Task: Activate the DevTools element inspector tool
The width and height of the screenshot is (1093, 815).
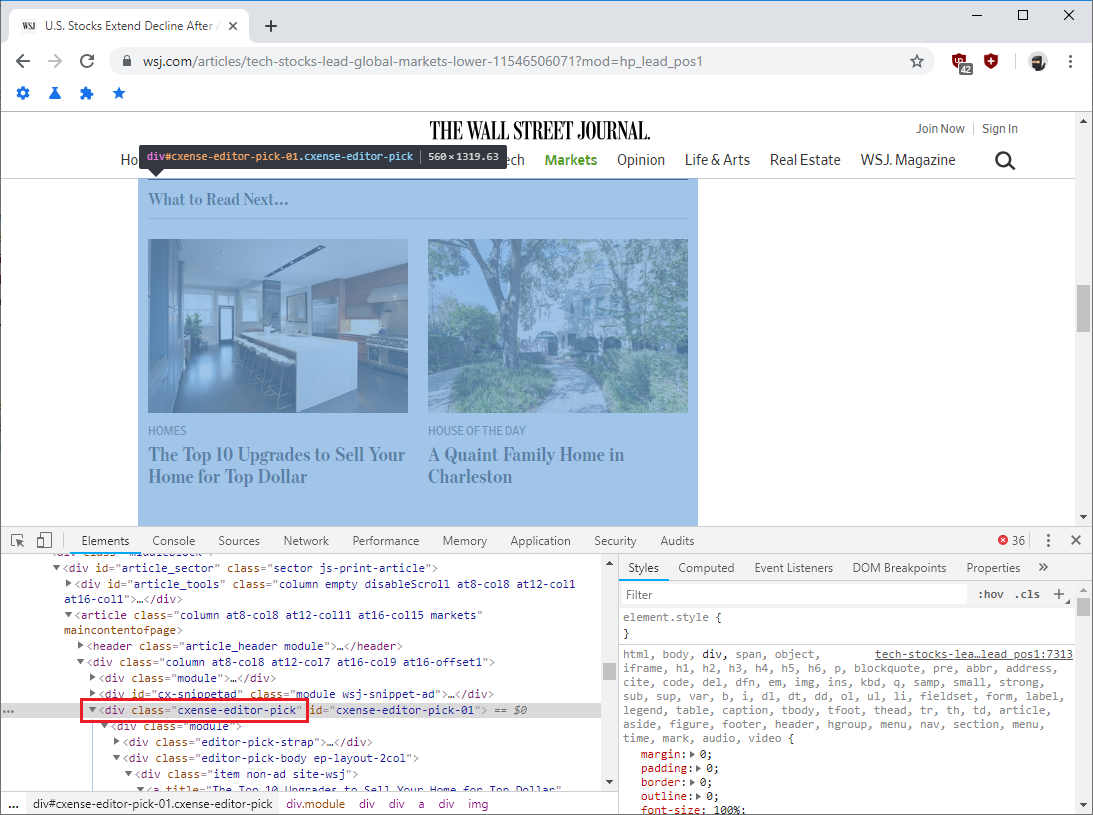Action: [18, 540]
